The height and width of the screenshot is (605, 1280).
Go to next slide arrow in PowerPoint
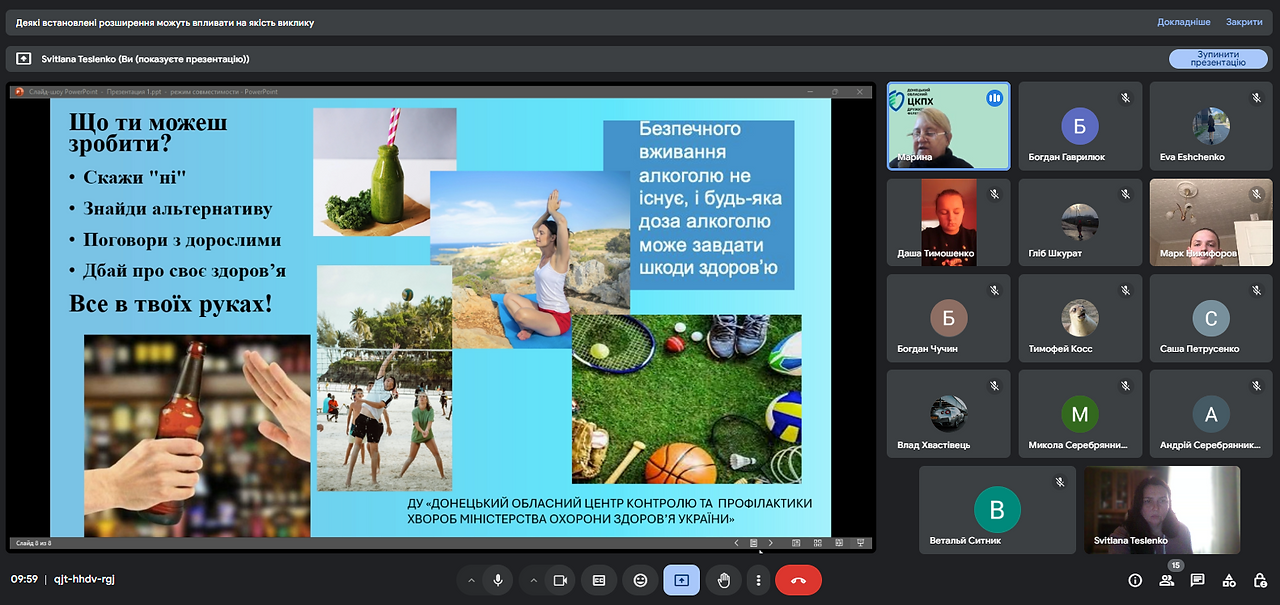[770, 543]
